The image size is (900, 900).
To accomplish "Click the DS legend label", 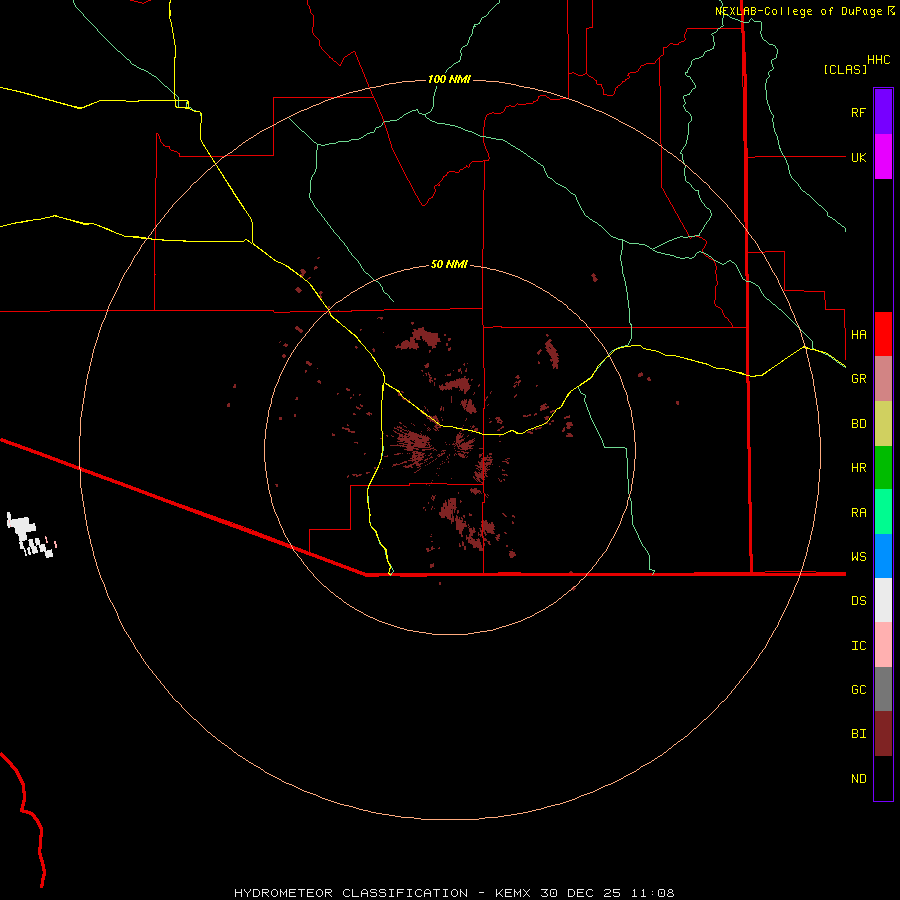I will tap(858, 600).
